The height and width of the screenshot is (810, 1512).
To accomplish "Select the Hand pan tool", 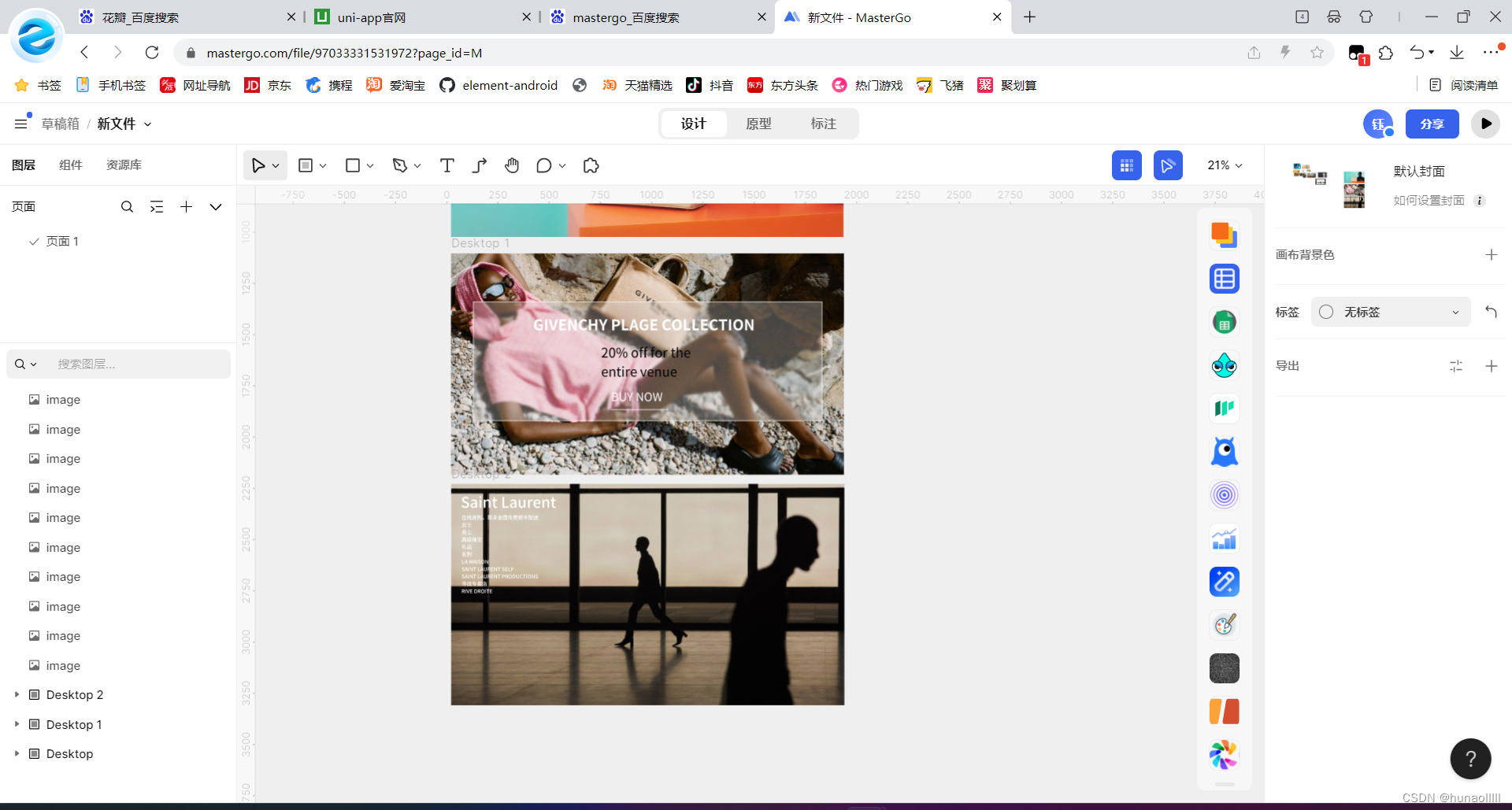I will 512,165.
